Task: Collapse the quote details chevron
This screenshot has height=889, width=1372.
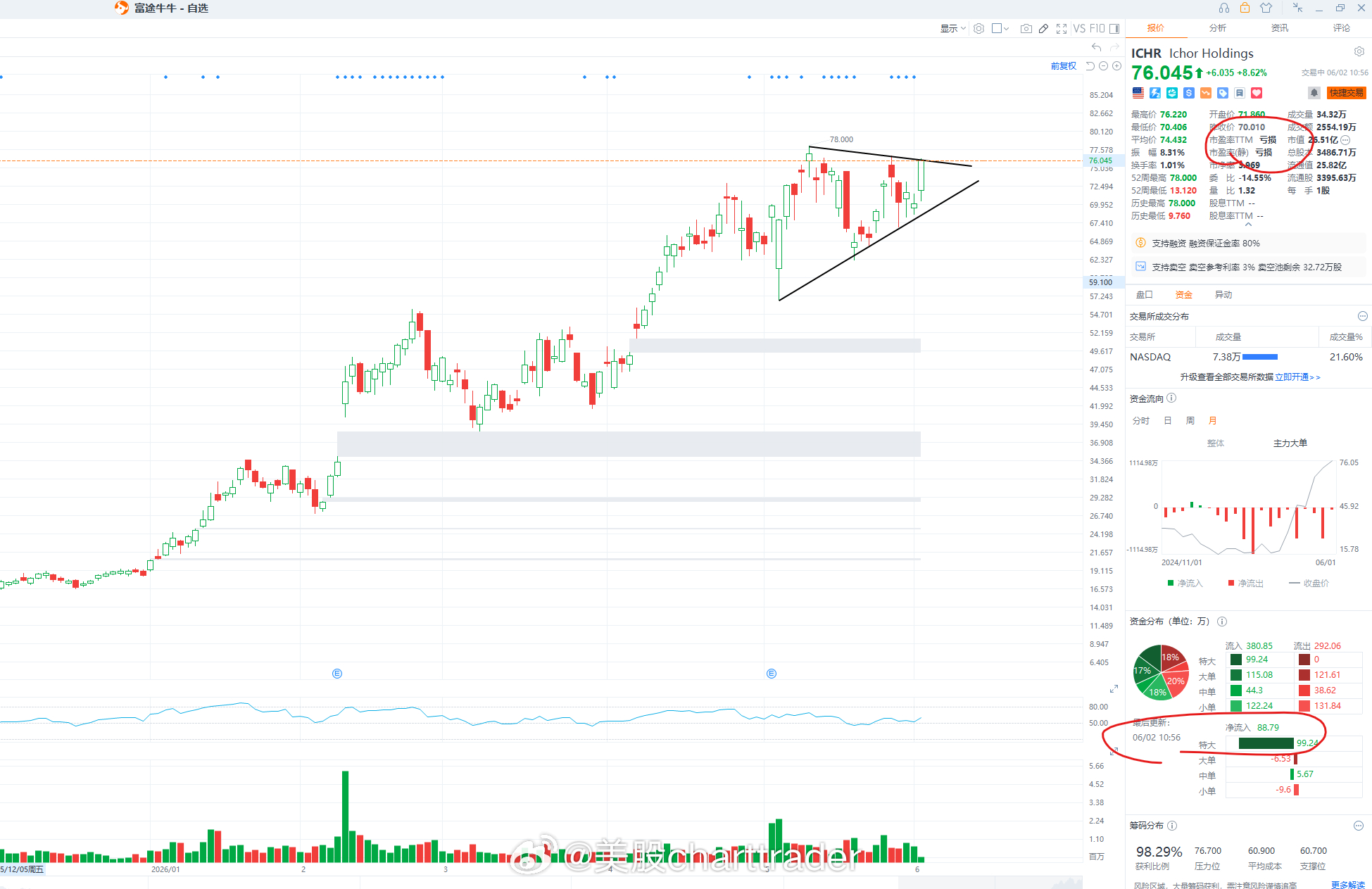Action: click(x=1248, y=225)
